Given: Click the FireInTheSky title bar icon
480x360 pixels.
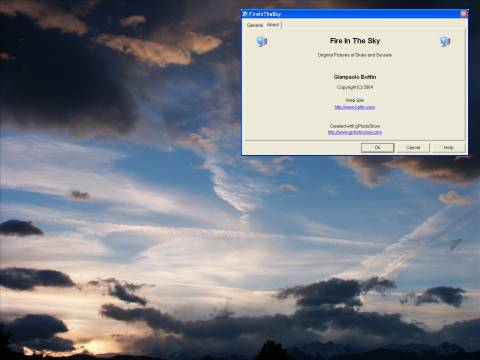Looking at the screenshot, I should pos(245,14).
